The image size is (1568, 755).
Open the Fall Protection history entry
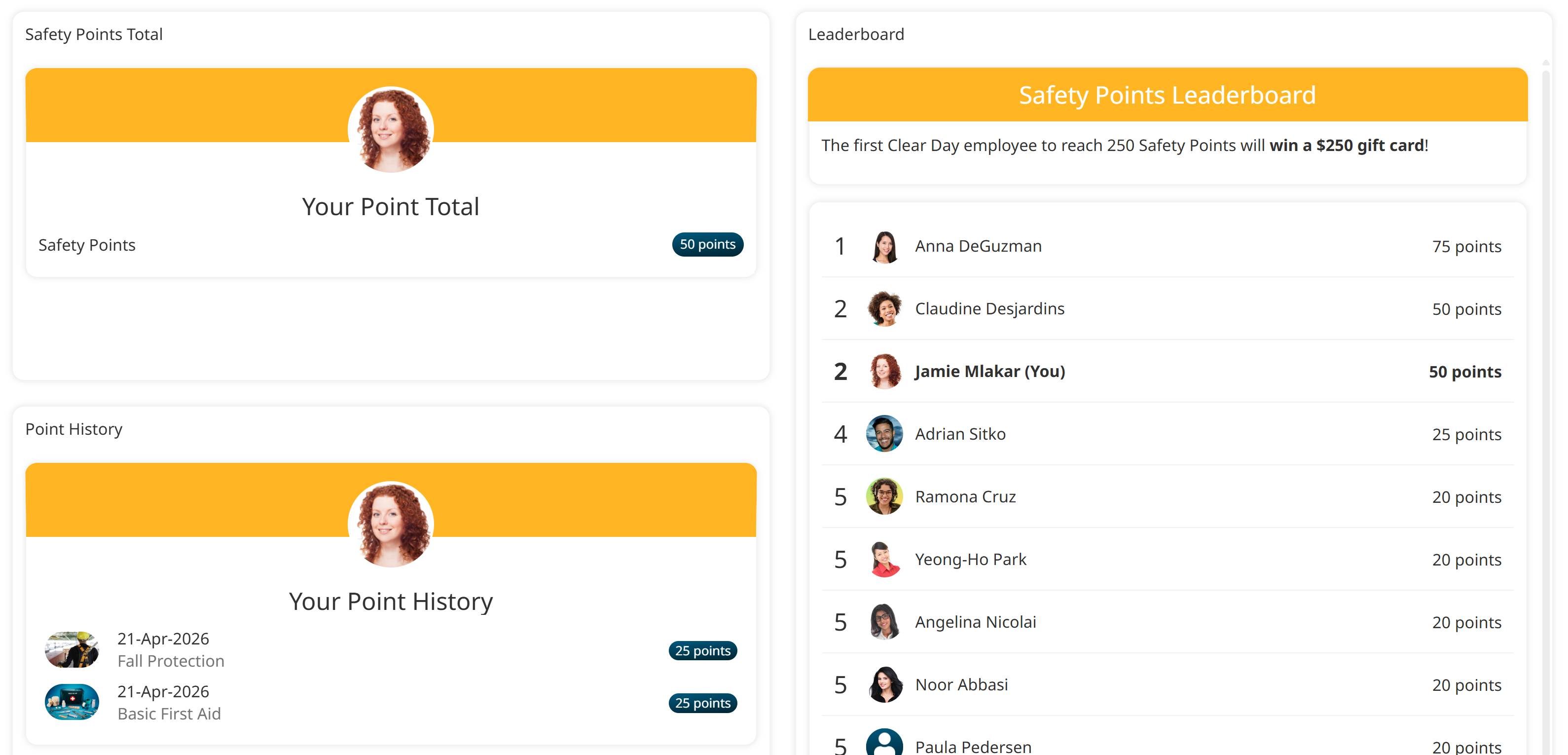(171, 661)
